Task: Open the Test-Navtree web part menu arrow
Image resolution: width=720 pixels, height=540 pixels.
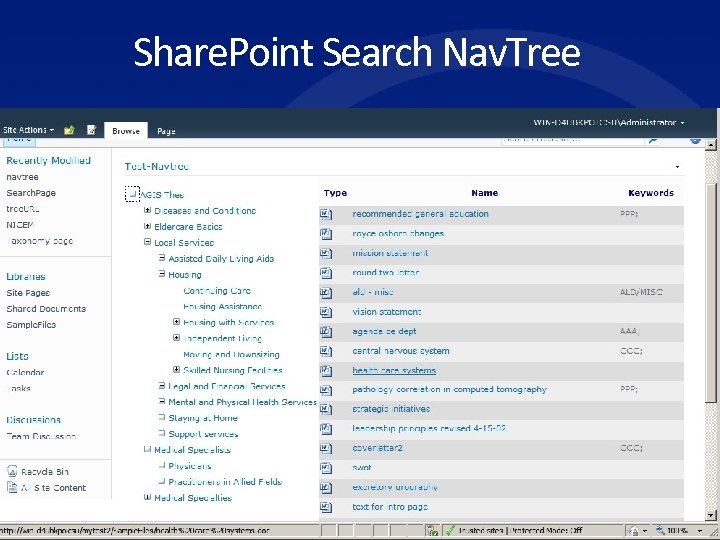Action: [x=677, y=167]
